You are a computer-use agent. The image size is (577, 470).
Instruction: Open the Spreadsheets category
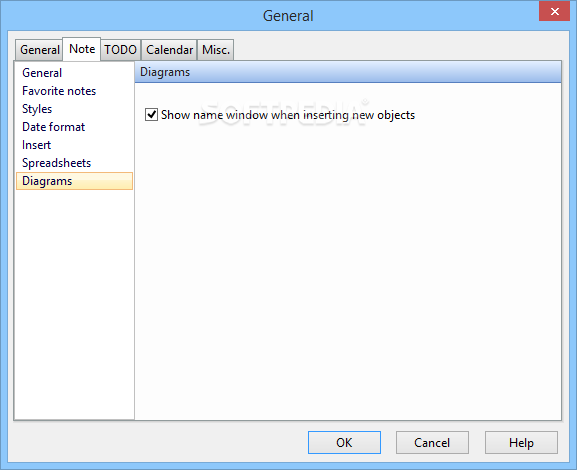point(74,163)
